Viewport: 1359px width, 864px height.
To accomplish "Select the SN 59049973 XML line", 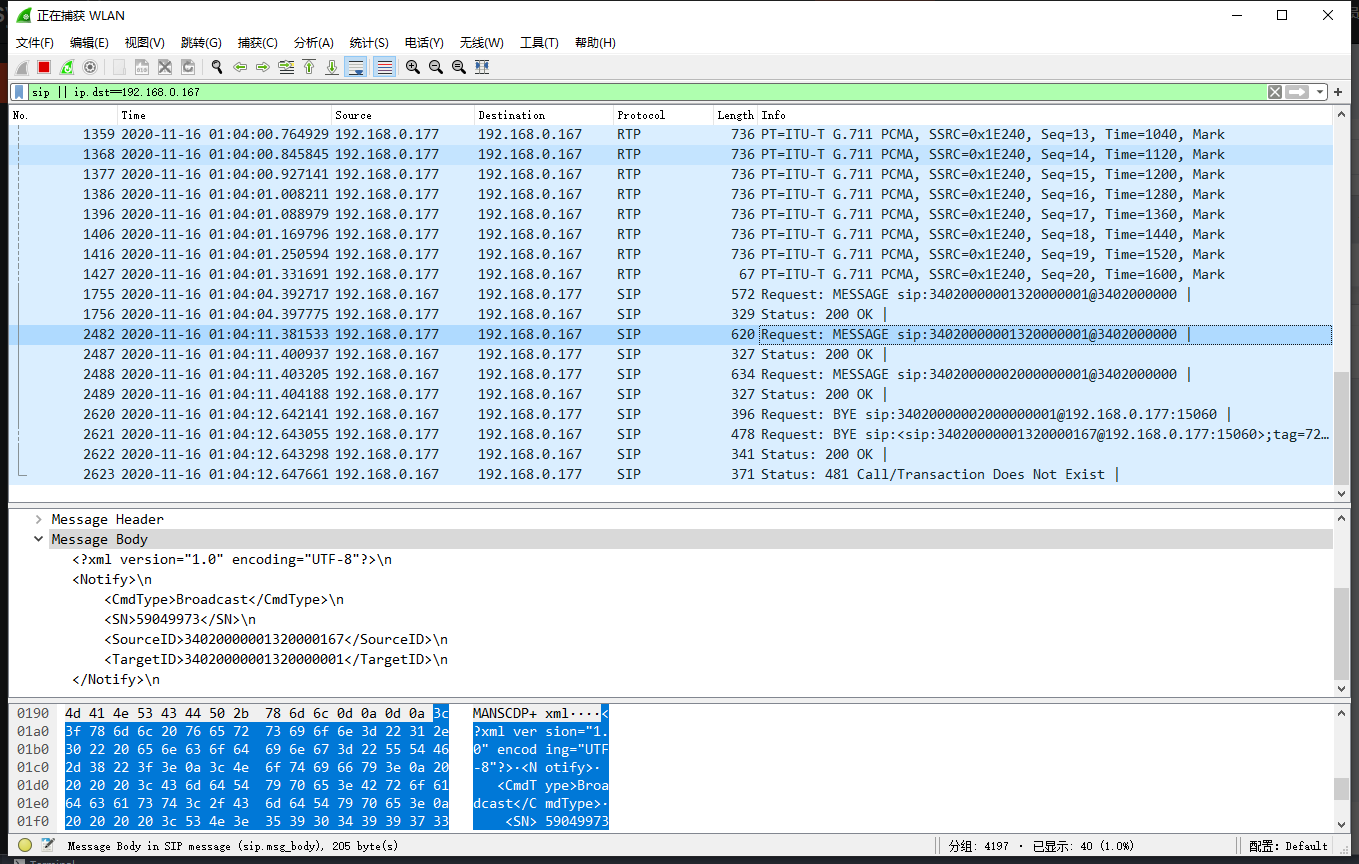I will pyautogui.click(x=180, y=619).
